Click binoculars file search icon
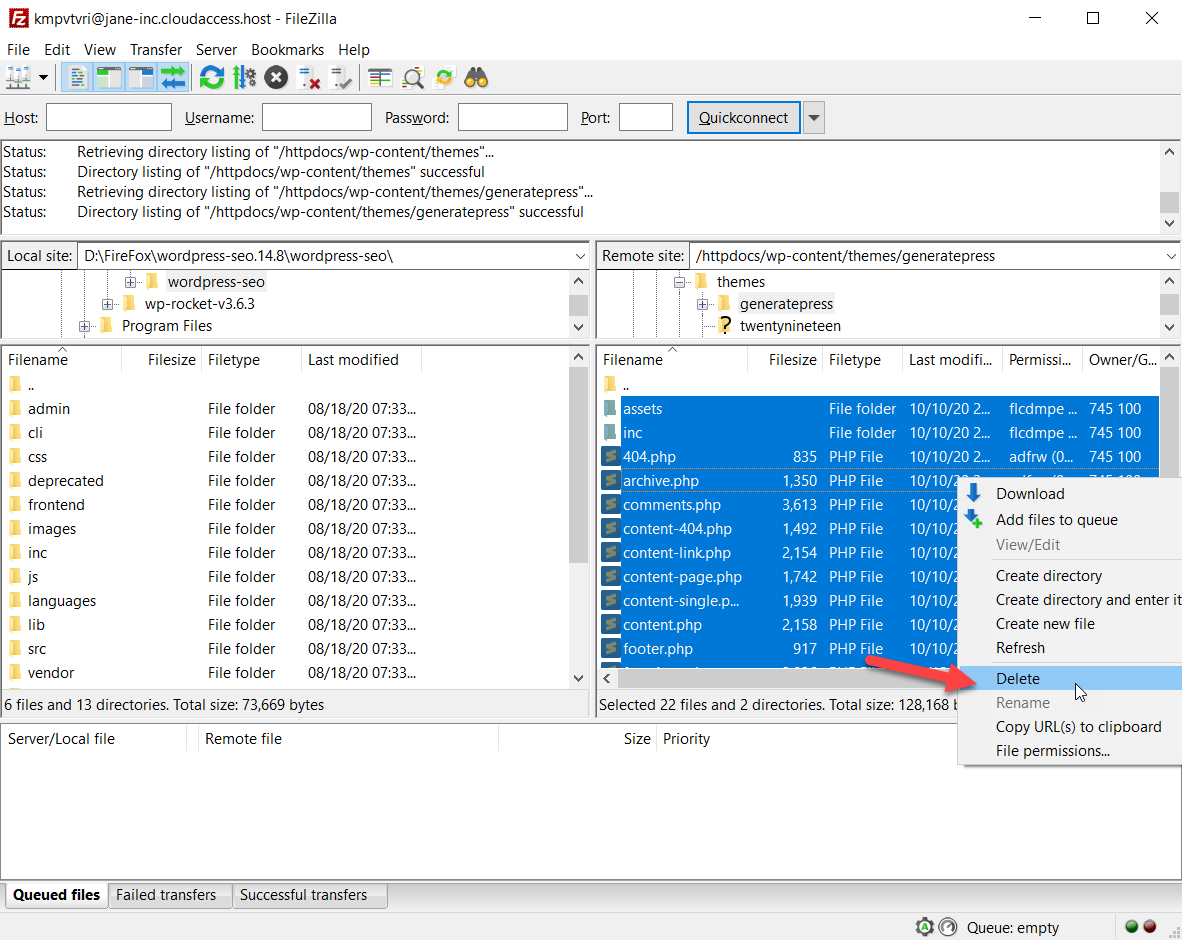Image resolution: width=1182 pixels, height=940 pixels. pyautogui.click(x=476, y=77)
